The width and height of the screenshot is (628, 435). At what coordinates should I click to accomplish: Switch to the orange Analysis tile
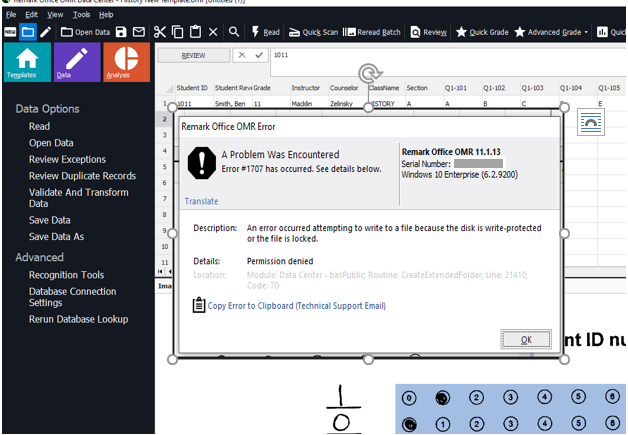click(x=127, y=62)
